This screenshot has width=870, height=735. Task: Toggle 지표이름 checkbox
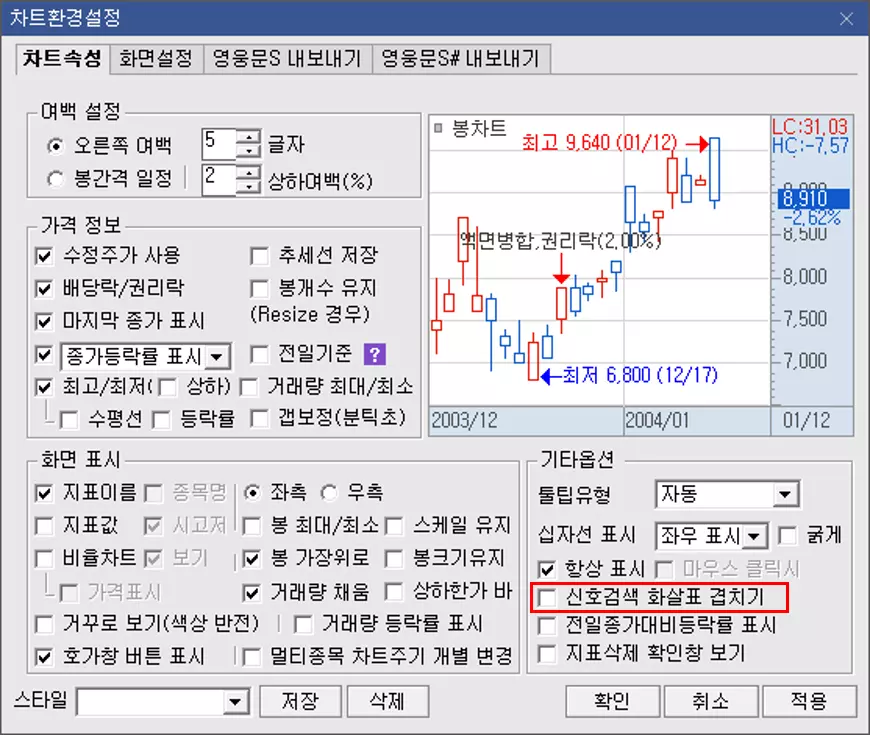(x=44, y=493)
